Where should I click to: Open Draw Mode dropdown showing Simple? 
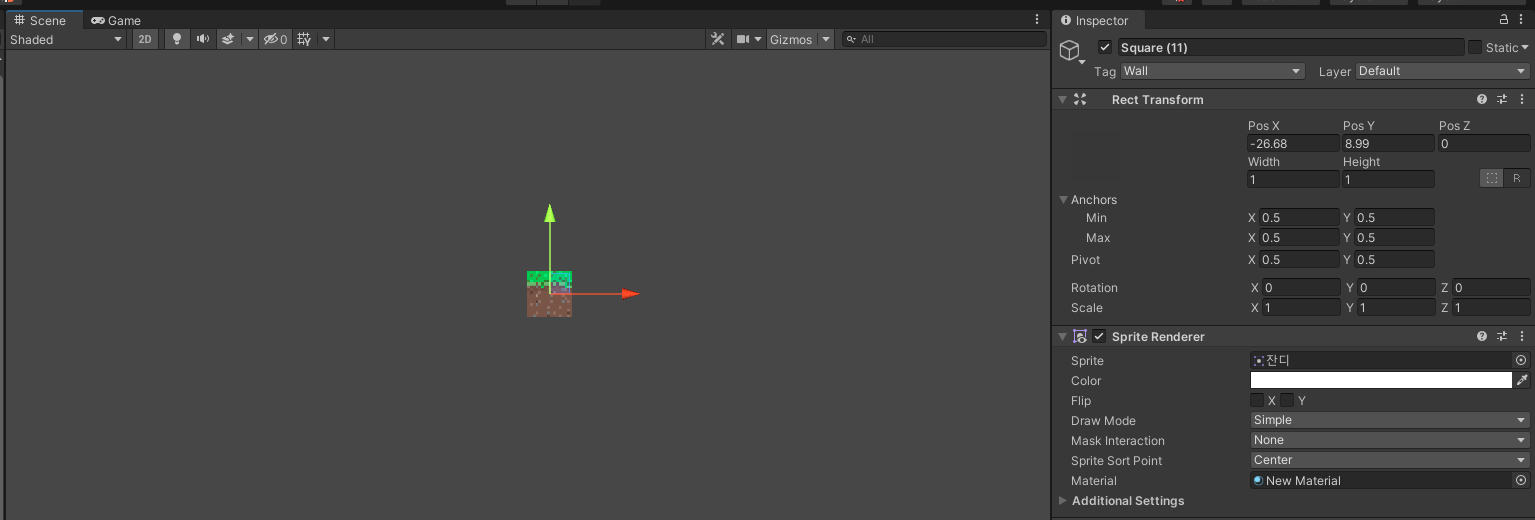[1390, 420]
